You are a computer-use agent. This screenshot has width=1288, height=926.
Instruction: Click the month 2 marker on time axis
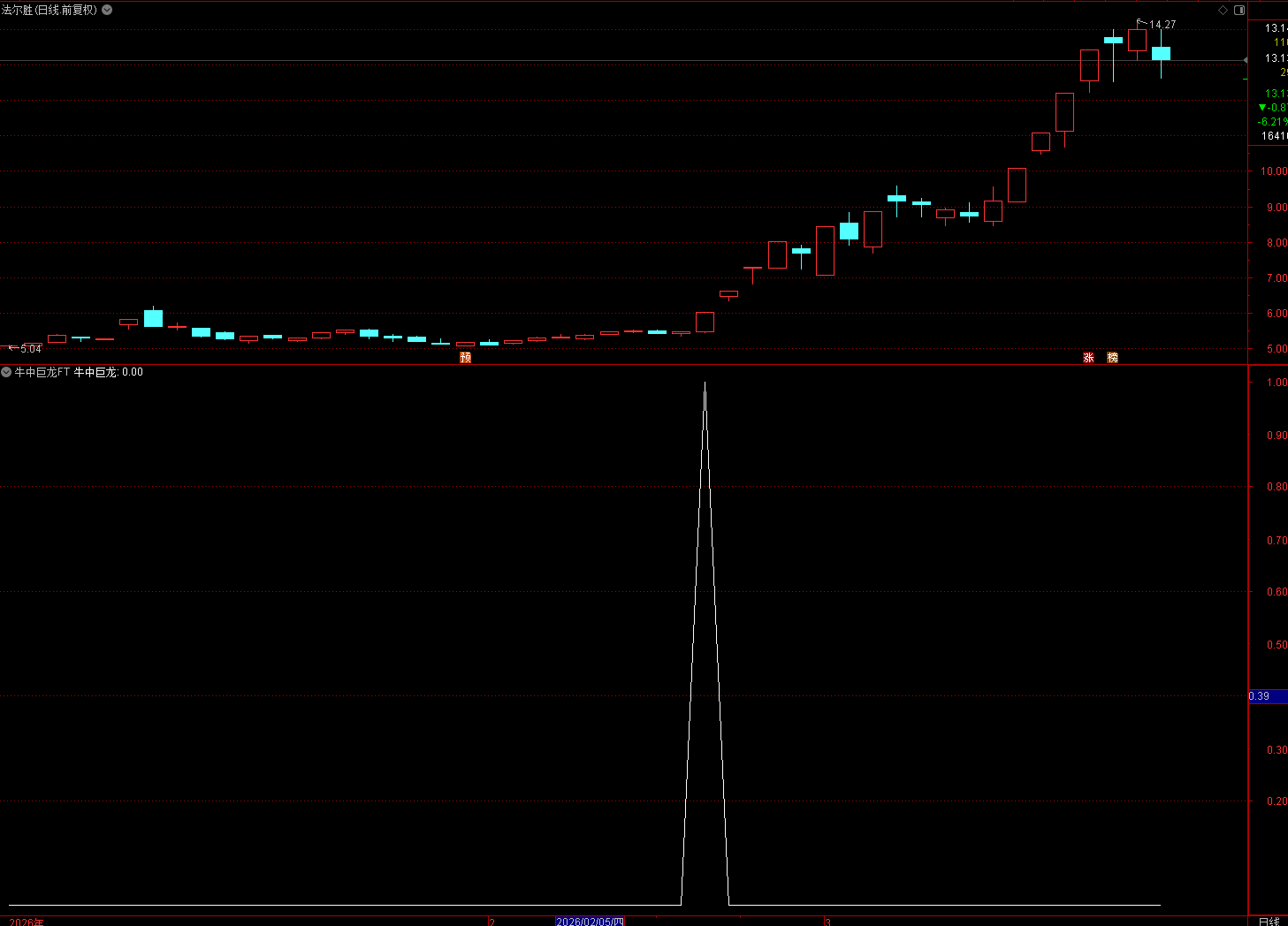coord(492,922)
